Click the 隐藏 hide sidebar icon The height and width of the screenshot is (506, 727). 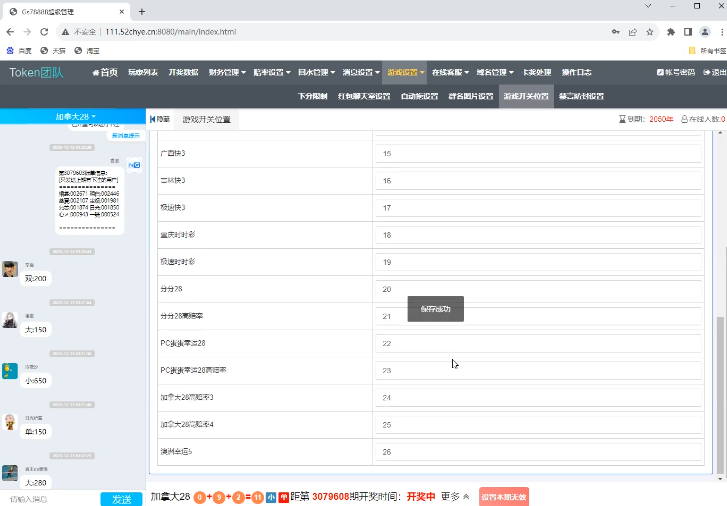coord(160,119)
